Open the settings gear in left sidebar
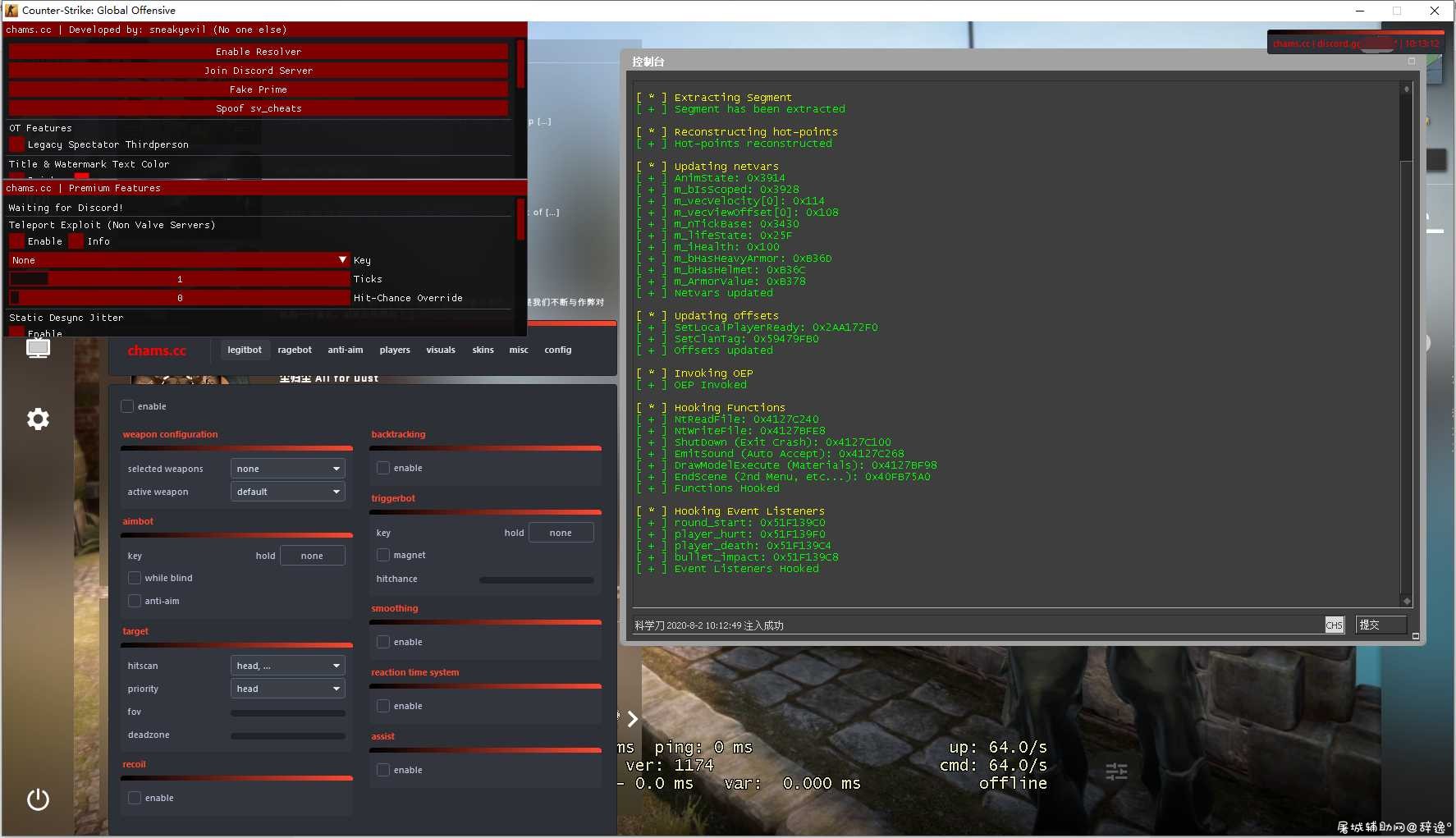Viewport: 1456px width, 838px height. click(x=38, y=419)
